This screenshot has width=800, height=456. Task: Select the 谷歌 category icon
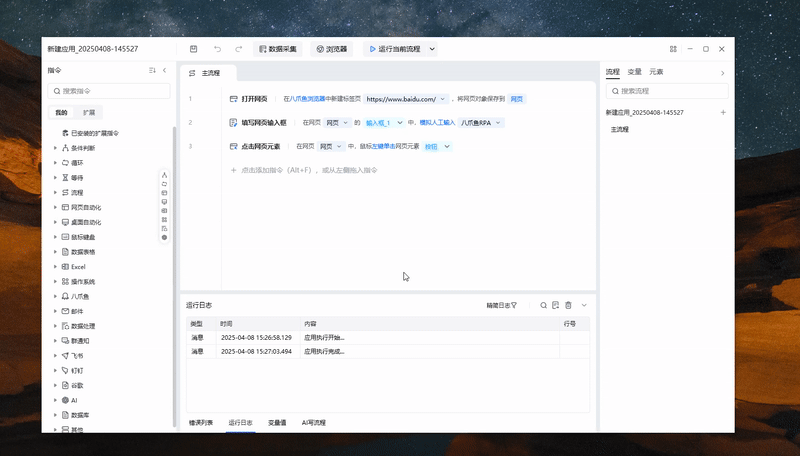click(x=65, y=385)
